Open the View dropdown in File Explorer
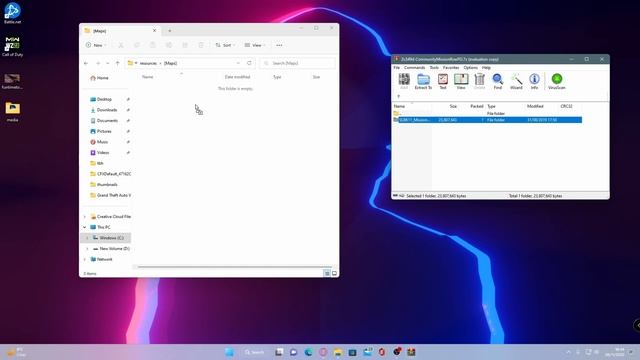This screenshot has height=360, width=640. pyautogui.click(x=255, y=45)
